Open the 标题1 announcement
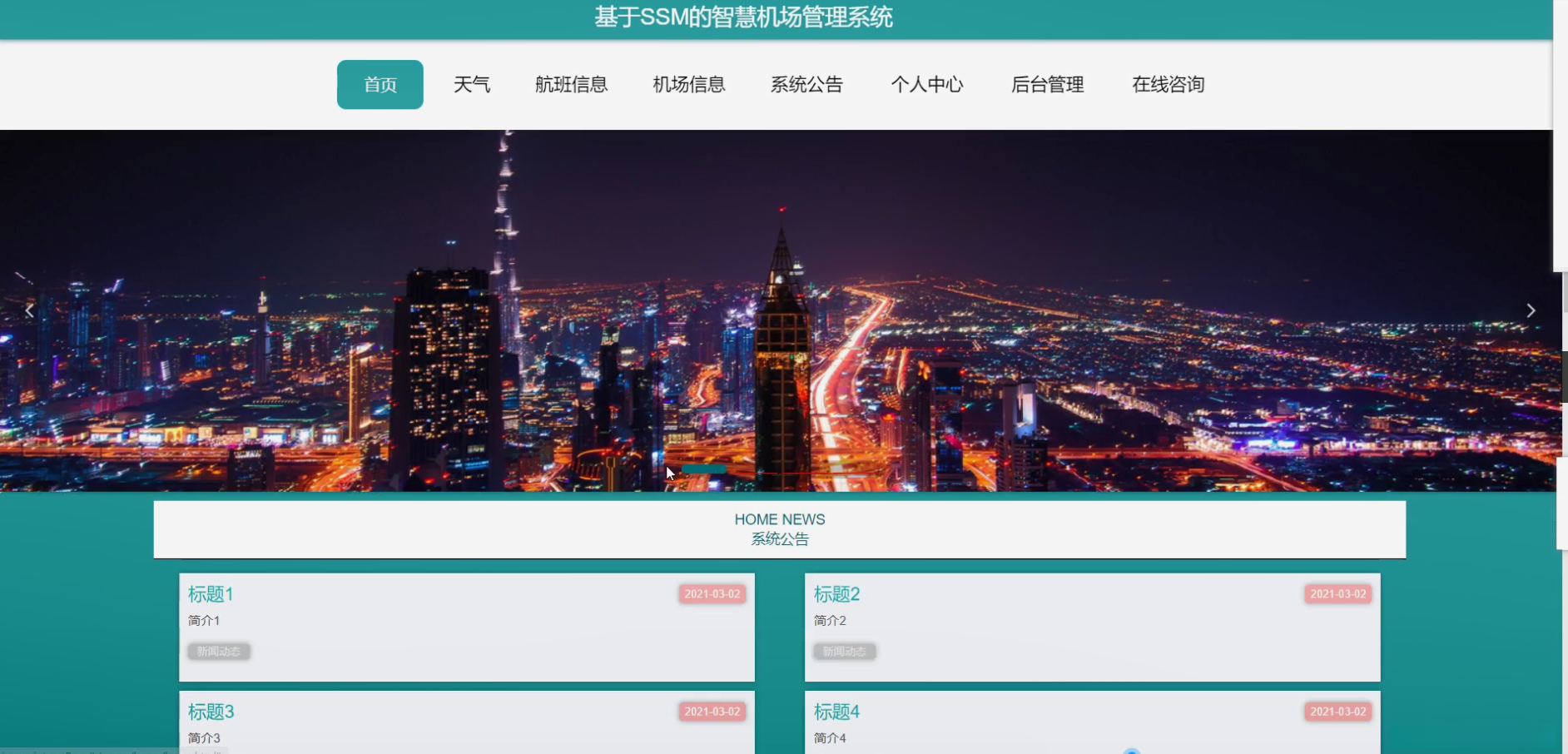This screenshot has height=754, width=1568. pyautogui.click(x=211, y=594)
